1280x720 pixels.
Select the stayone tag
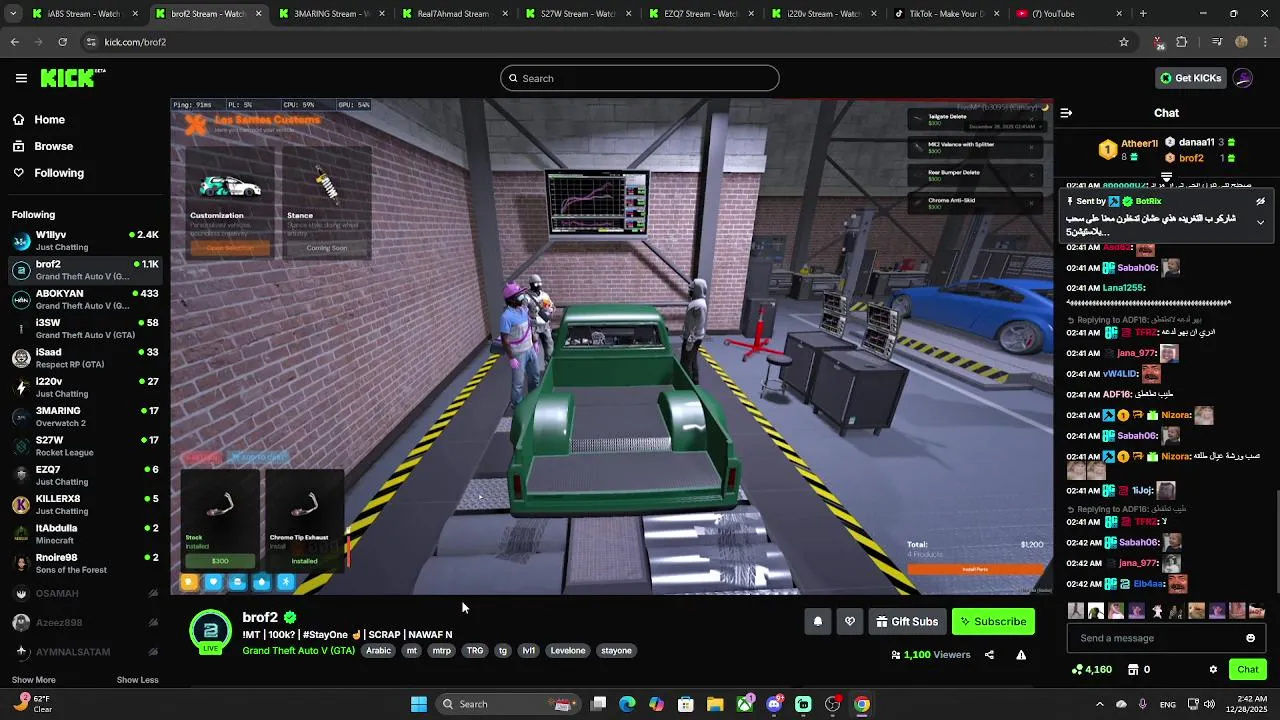pyautogui.click(x=616, y=650)
